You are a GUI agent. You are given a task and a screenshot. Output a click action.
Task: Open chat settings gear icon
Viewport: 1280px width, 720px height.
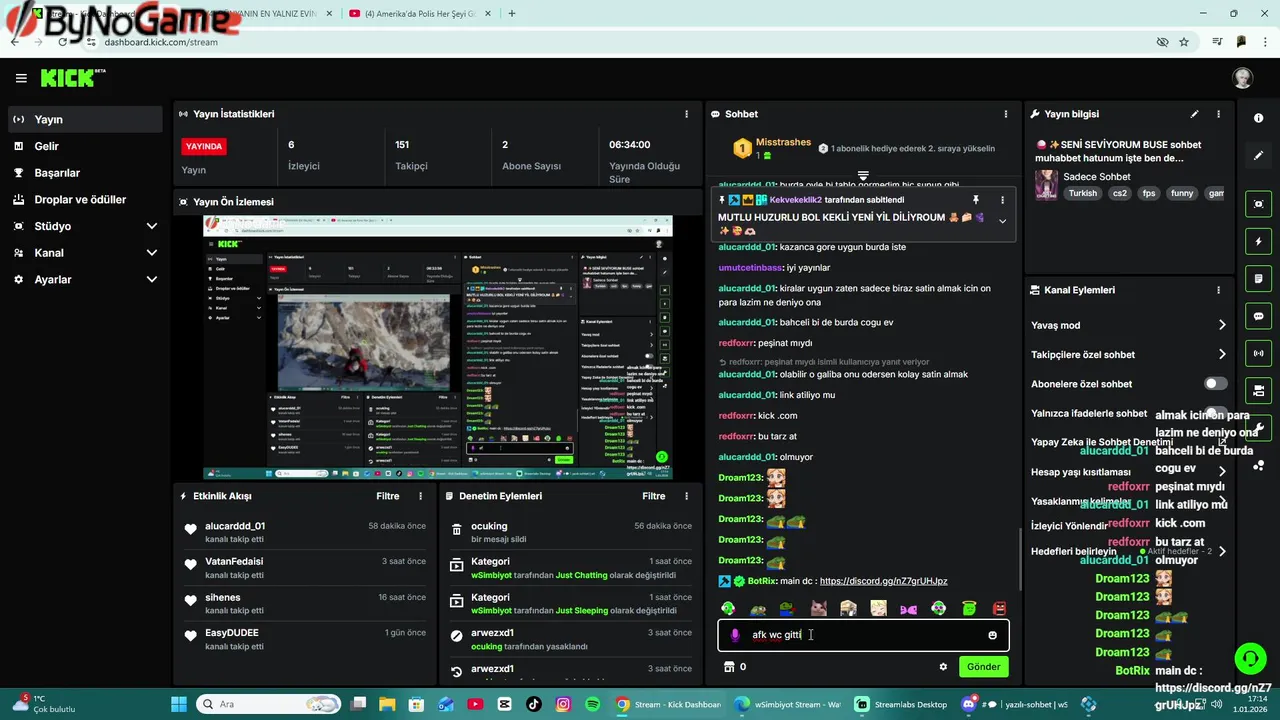click(x=943, y=667)
